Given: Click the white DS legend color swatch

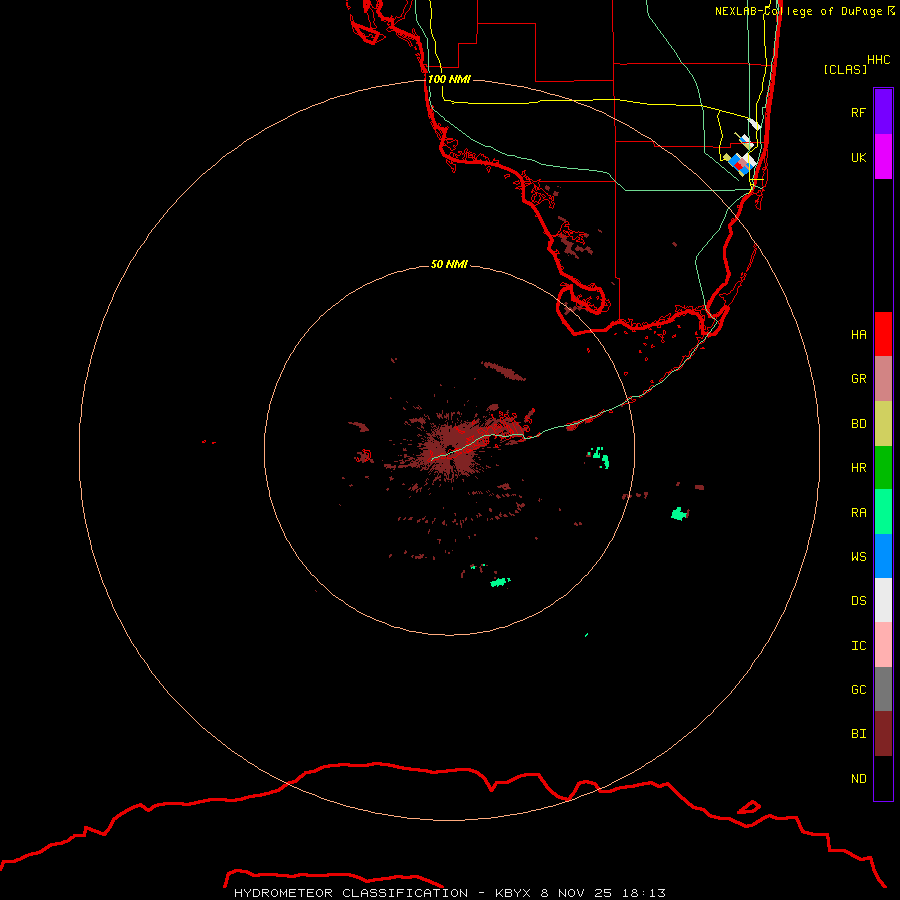Looking at the screenshot, I should [x=883, y=600].
